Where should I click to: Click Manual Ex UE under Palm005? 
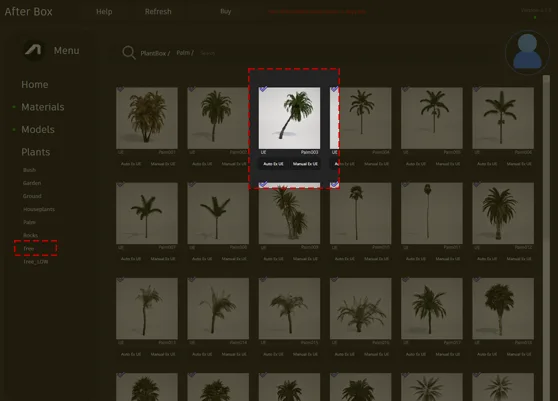[x=448, y=164]
